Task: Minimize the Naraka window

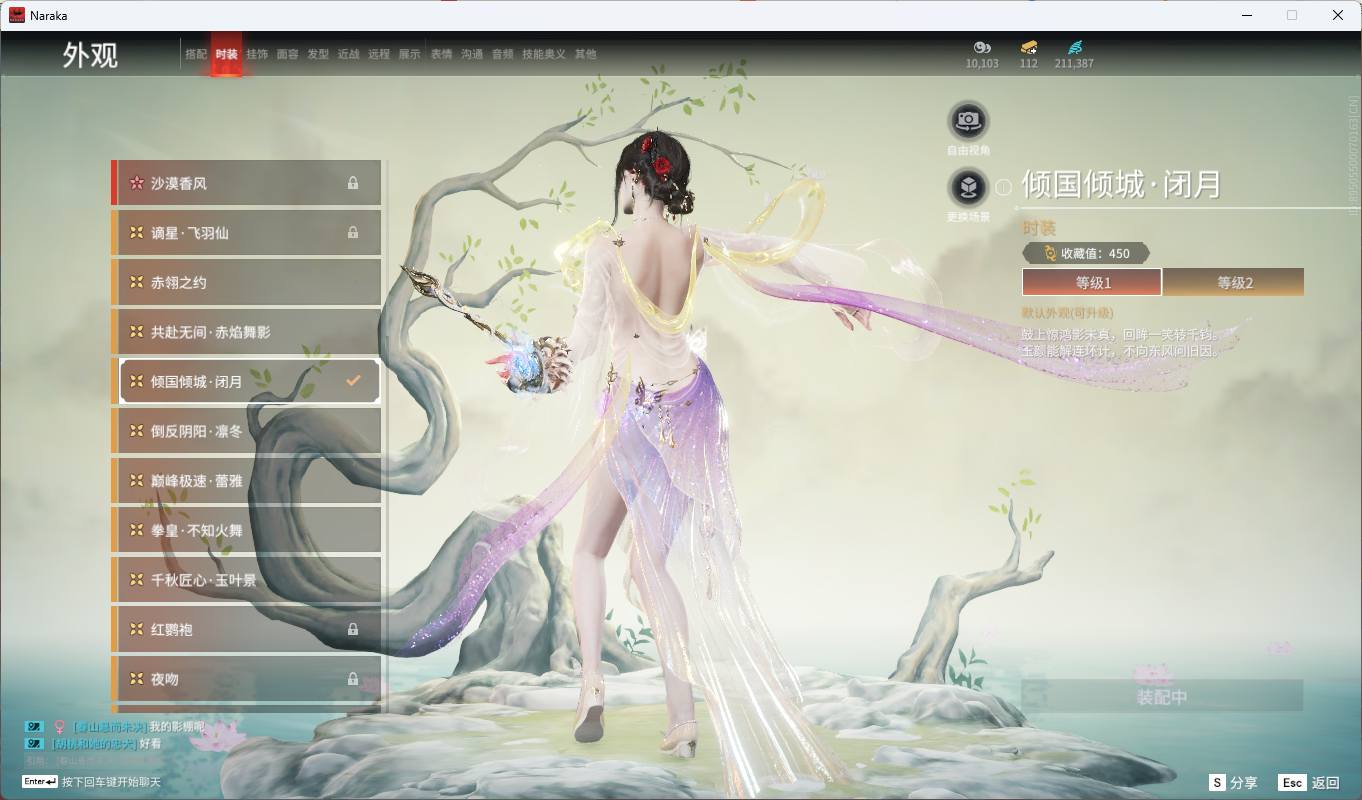Action: [1246, 15]
